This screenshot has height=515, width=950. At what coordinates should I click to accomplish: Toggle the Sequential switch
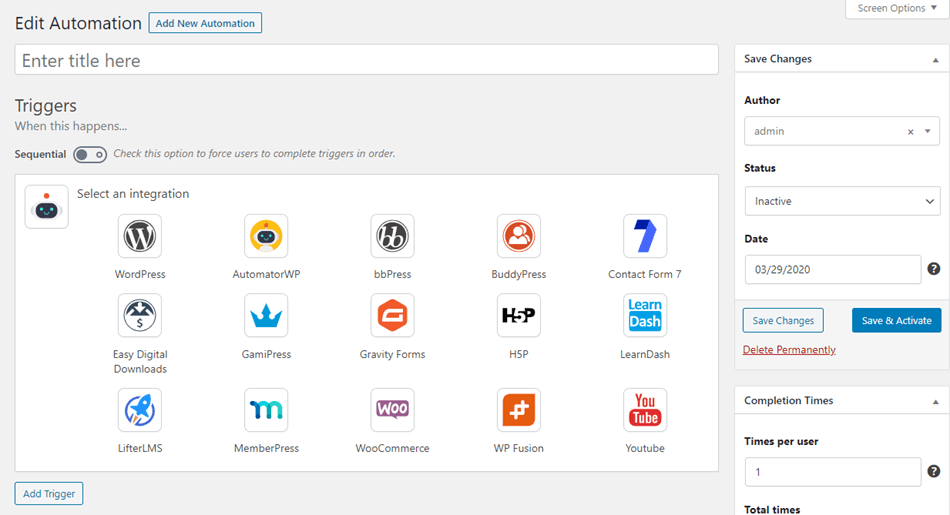pyautogui.click(x=90, y=154)
